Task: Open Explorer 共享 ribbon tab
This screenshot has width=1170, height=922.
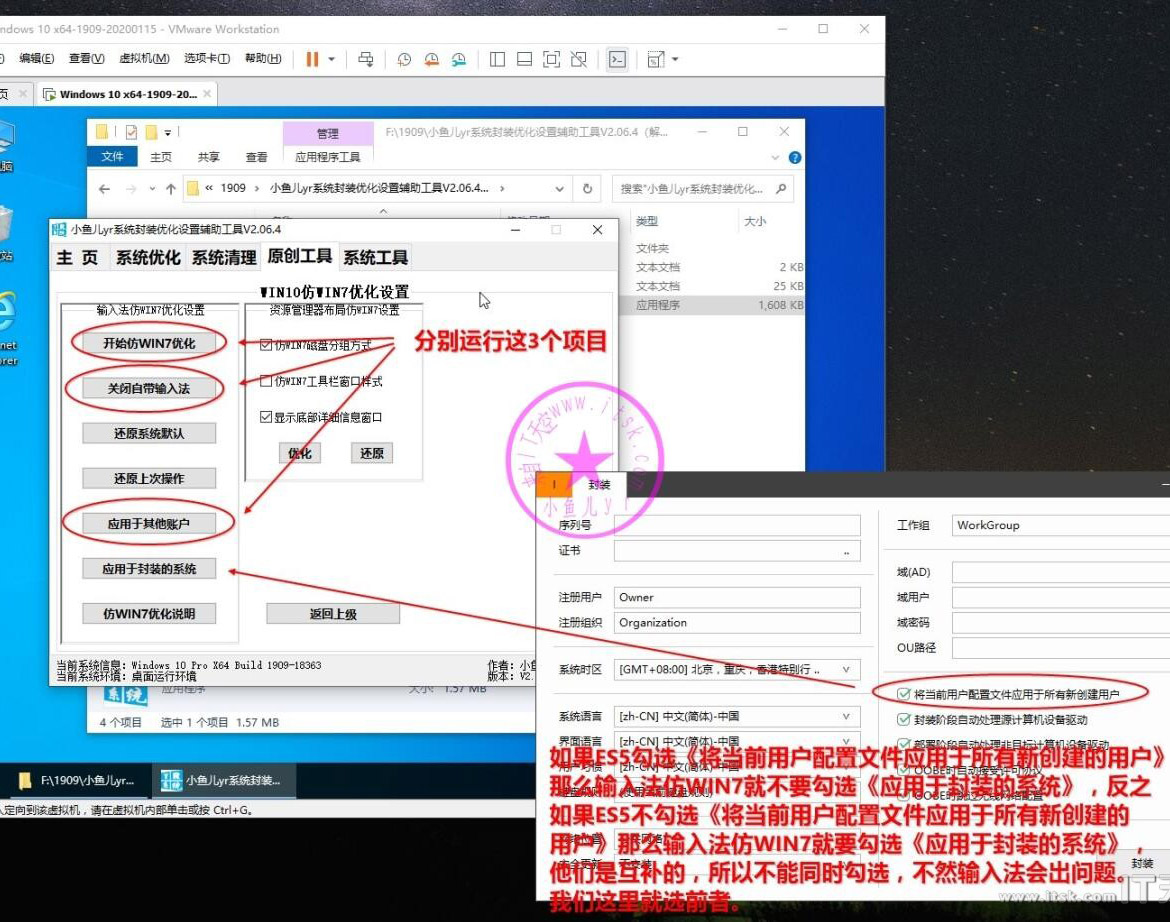Action: pyautogui.click(x=208, y=157)
